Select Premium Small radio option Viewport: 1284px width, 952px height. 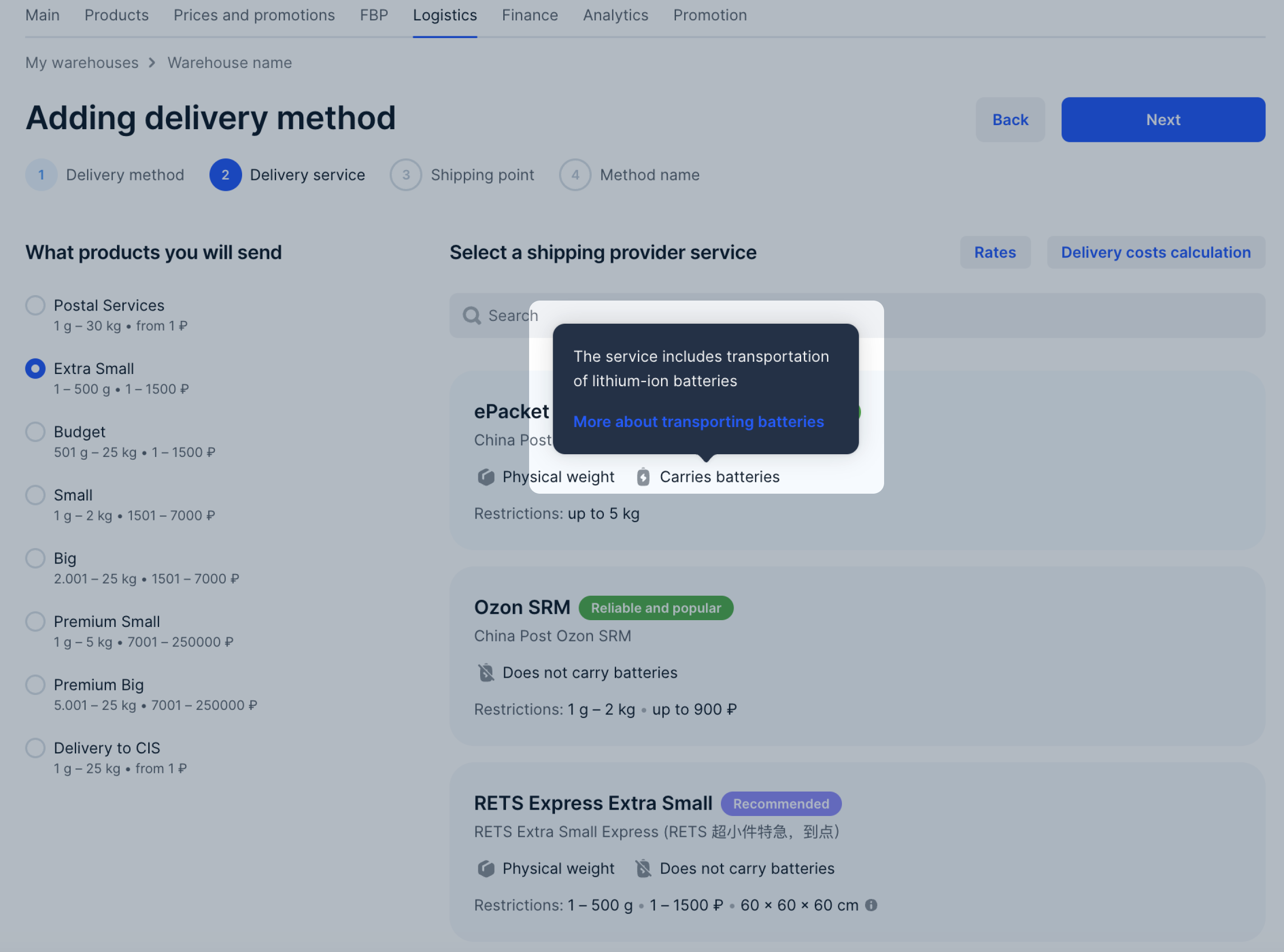point(35,622)
